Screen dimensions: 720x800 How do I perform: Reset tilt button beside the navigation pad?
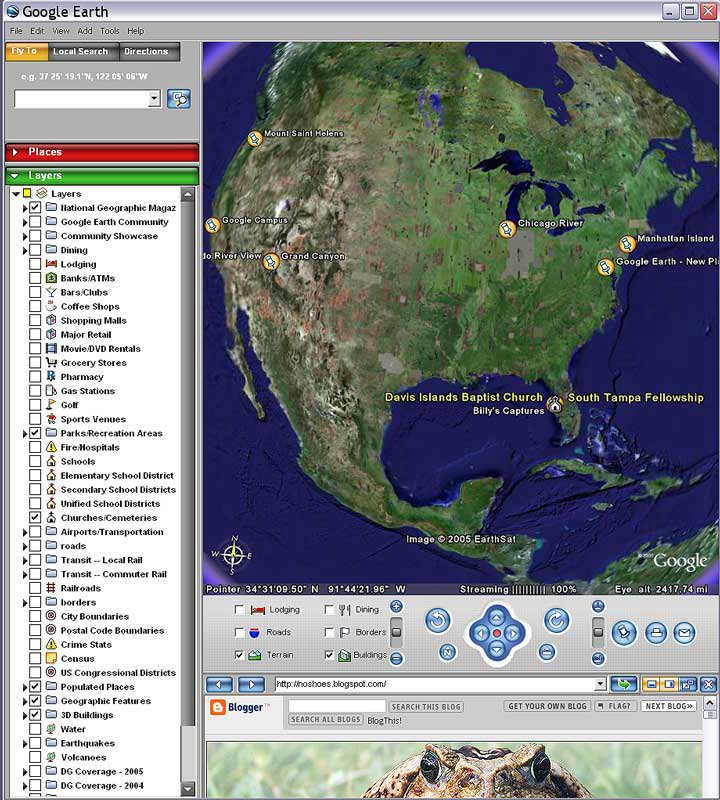[x=547, y=652]
